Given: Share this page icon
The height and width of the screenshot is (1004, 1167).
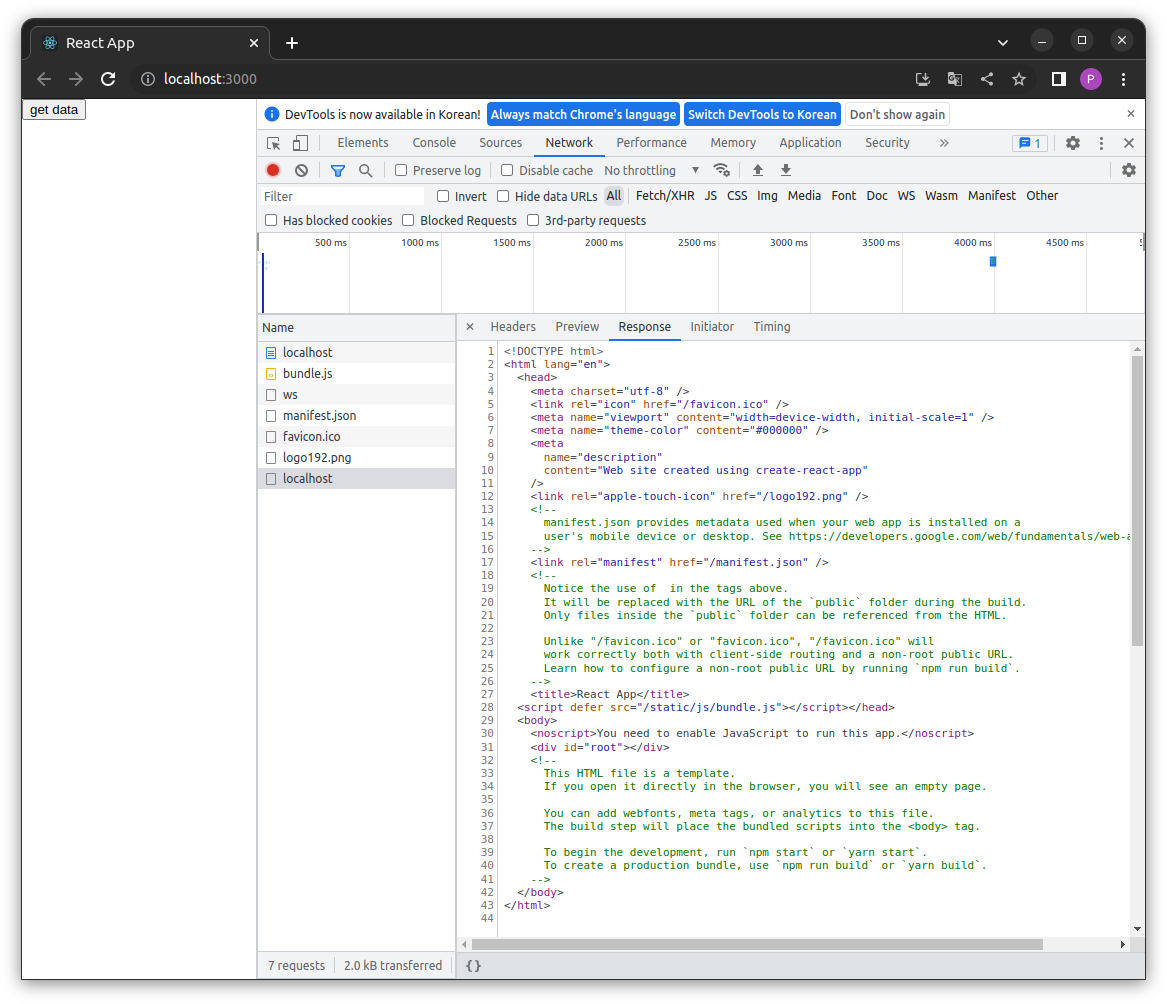Looking at the screenshot, I should [x=987, y=79].
